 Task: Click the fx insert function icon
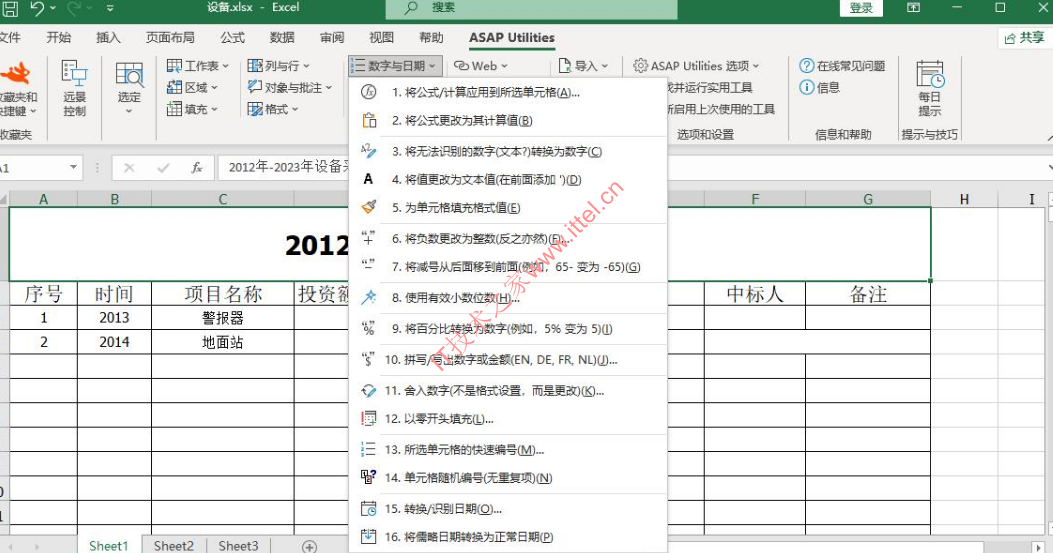click(x=197, y=167)
